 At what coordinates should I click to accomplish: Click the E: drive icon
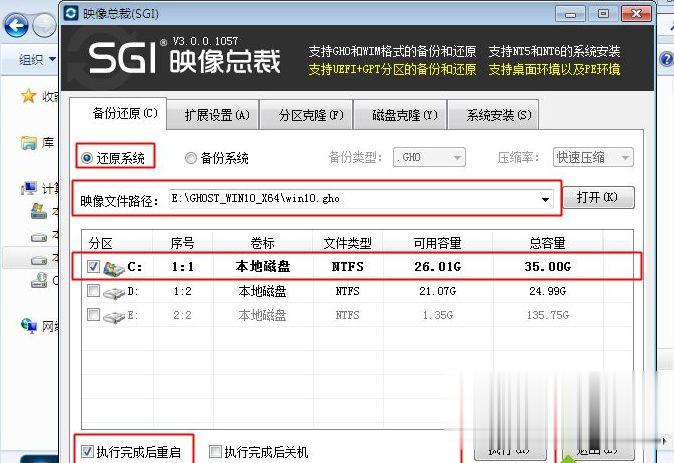click(x=113, y=317)
